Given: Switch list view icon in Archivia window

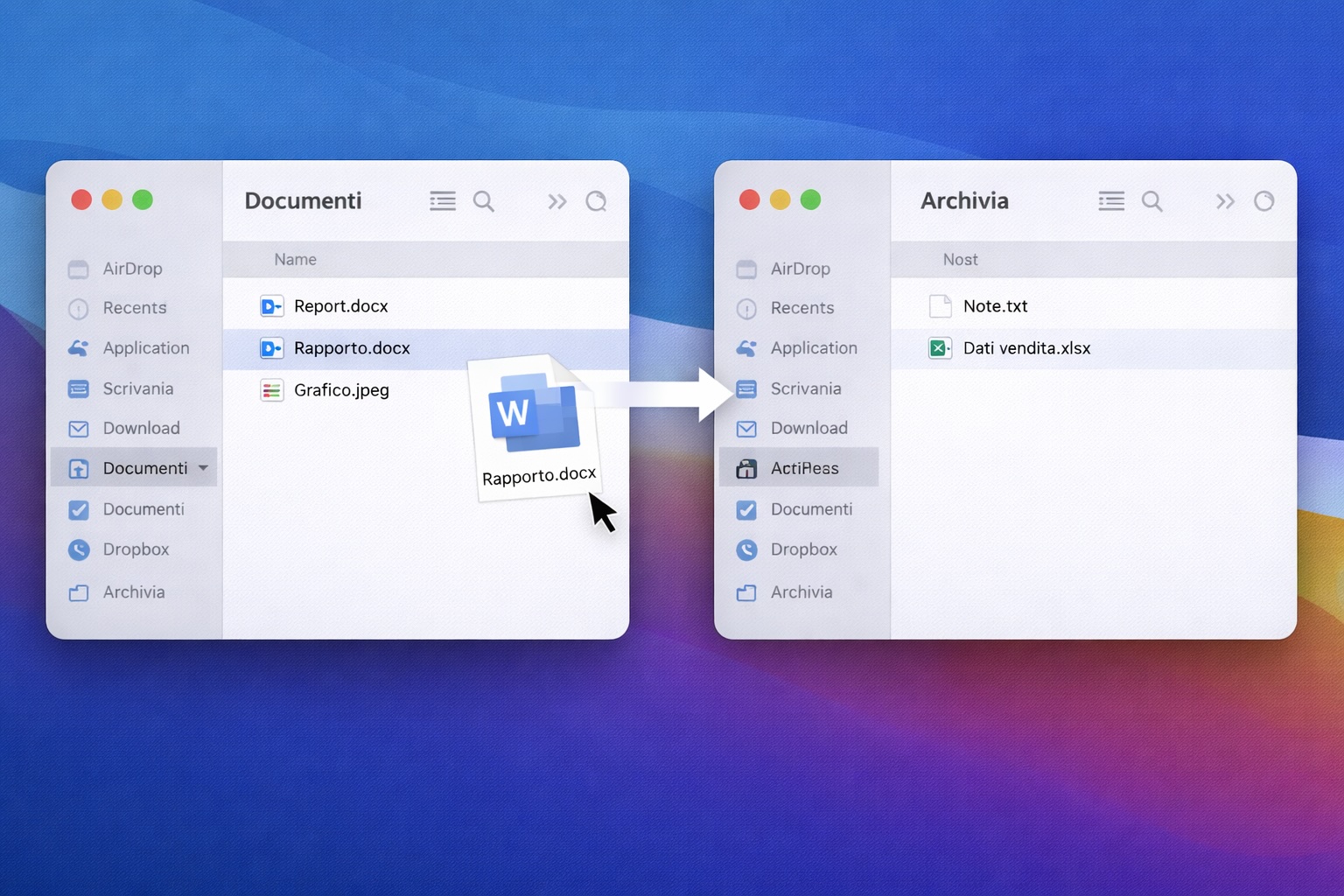Looking at the screenshot, I should (x=1111, y=201).
